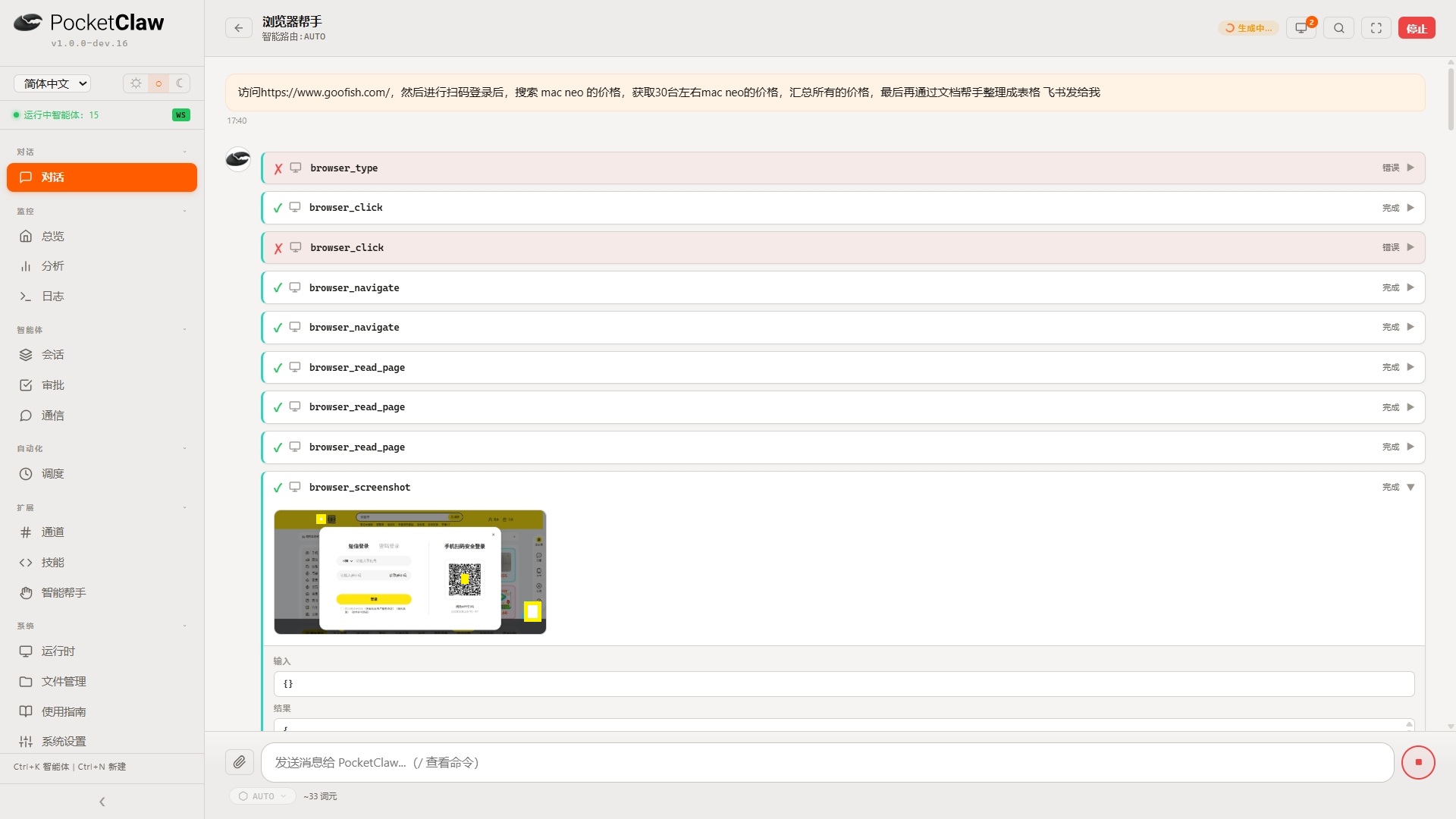Viewport: 1456px width, 819px height.
Task: Click the 生成中... status pill
Action: point(1248,28)
